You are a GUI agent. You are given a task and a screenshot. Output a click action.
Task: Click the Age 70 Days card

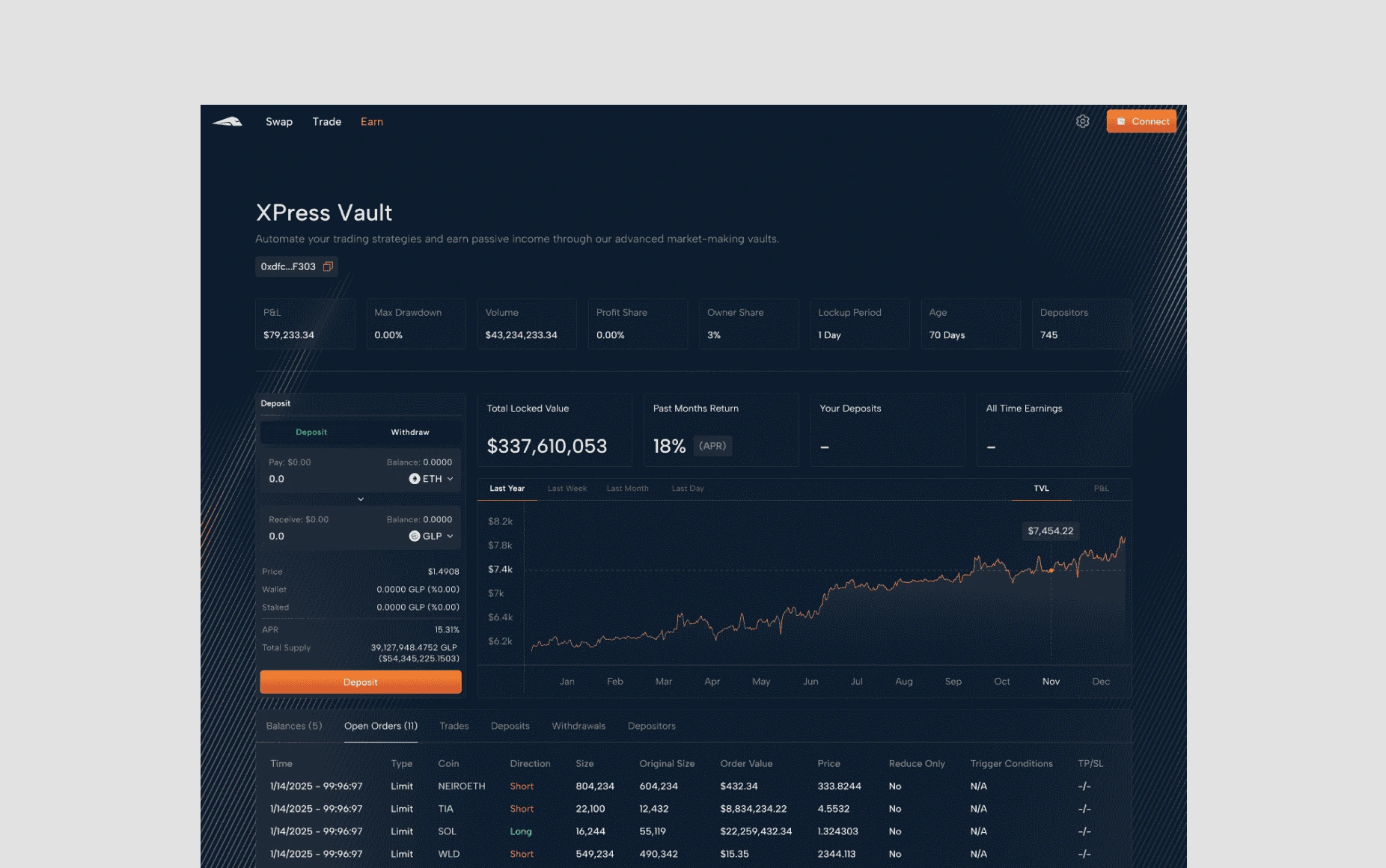pos(971,324)
